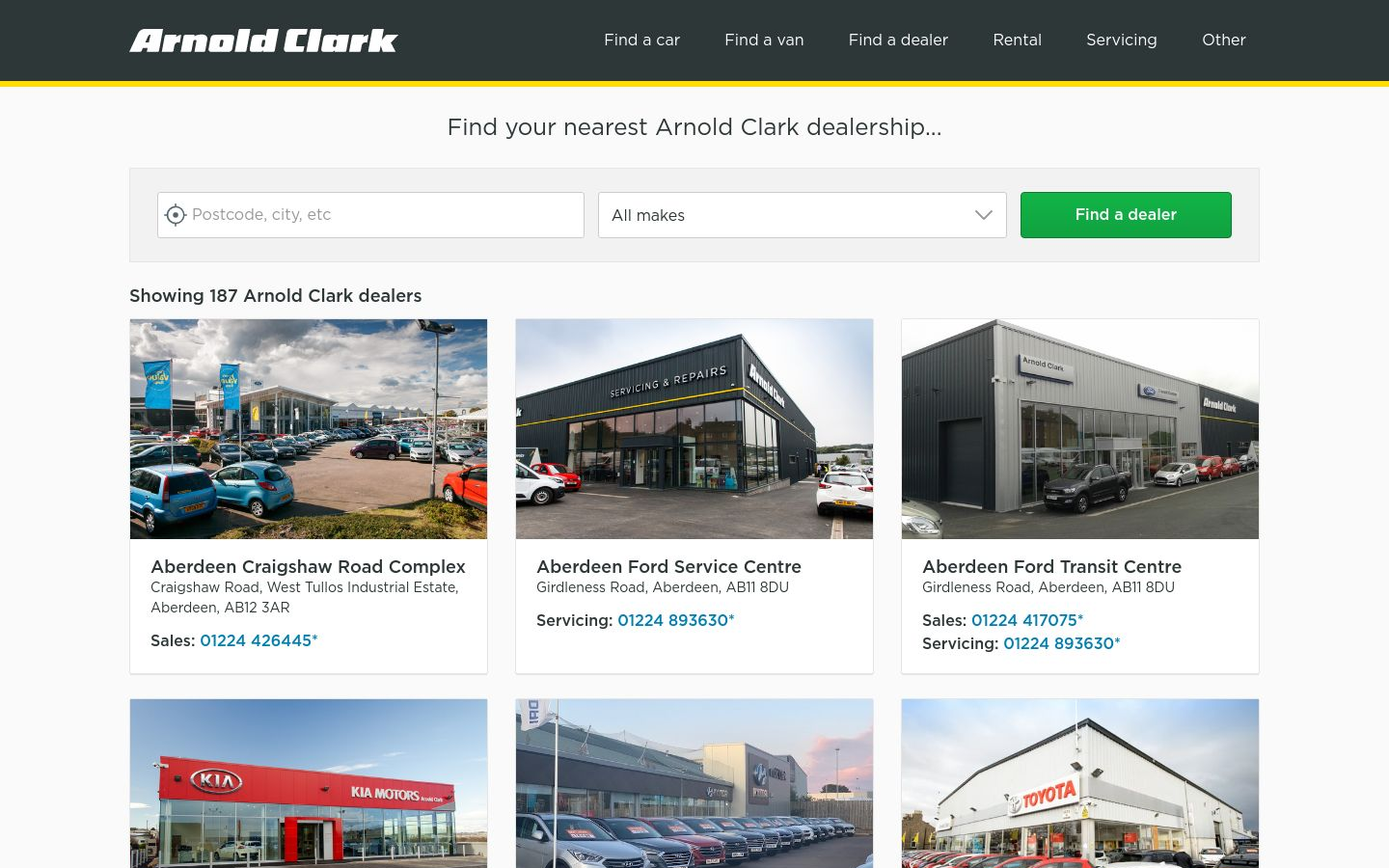This screenshot has width=1389, height=868.
Task: Open the Find a van menu
Action: [764, 40]
